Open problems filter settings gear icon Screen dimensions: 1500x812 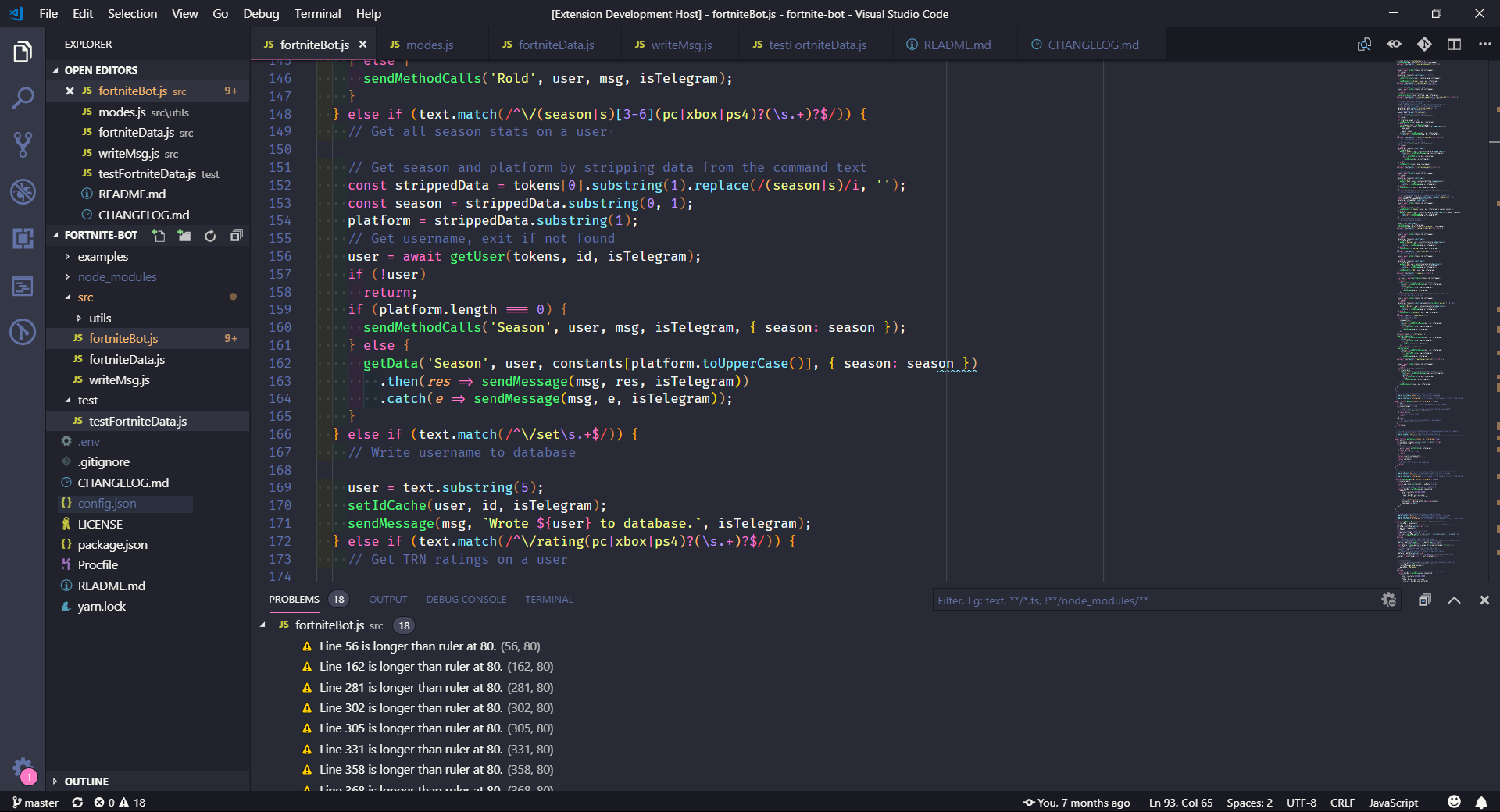[x=1388, y=600]
